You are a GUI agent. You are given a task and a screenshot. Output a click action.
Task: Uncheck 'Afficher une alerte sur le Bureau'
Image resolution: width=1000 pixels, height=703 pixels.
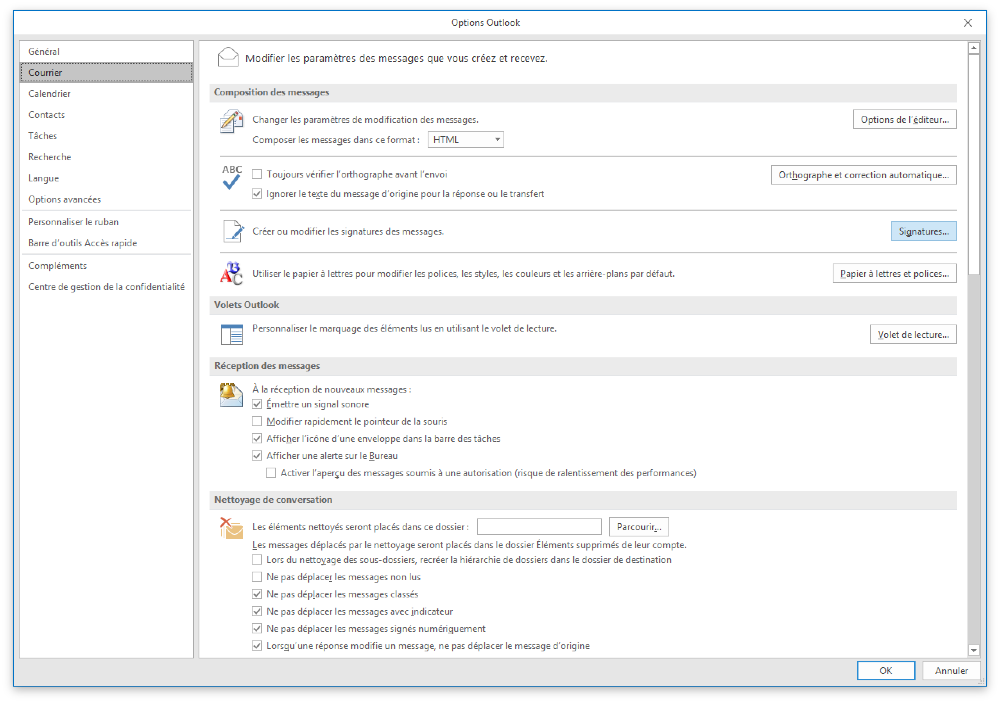click(x=257, y=456)
